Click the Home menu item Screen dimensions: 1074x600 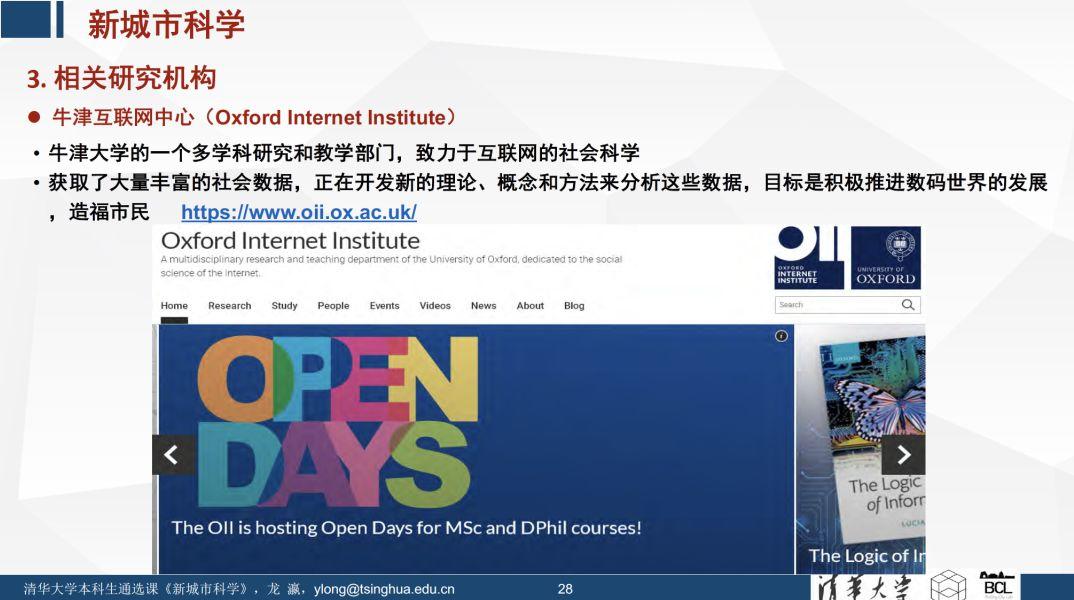(x=174, y=305)
